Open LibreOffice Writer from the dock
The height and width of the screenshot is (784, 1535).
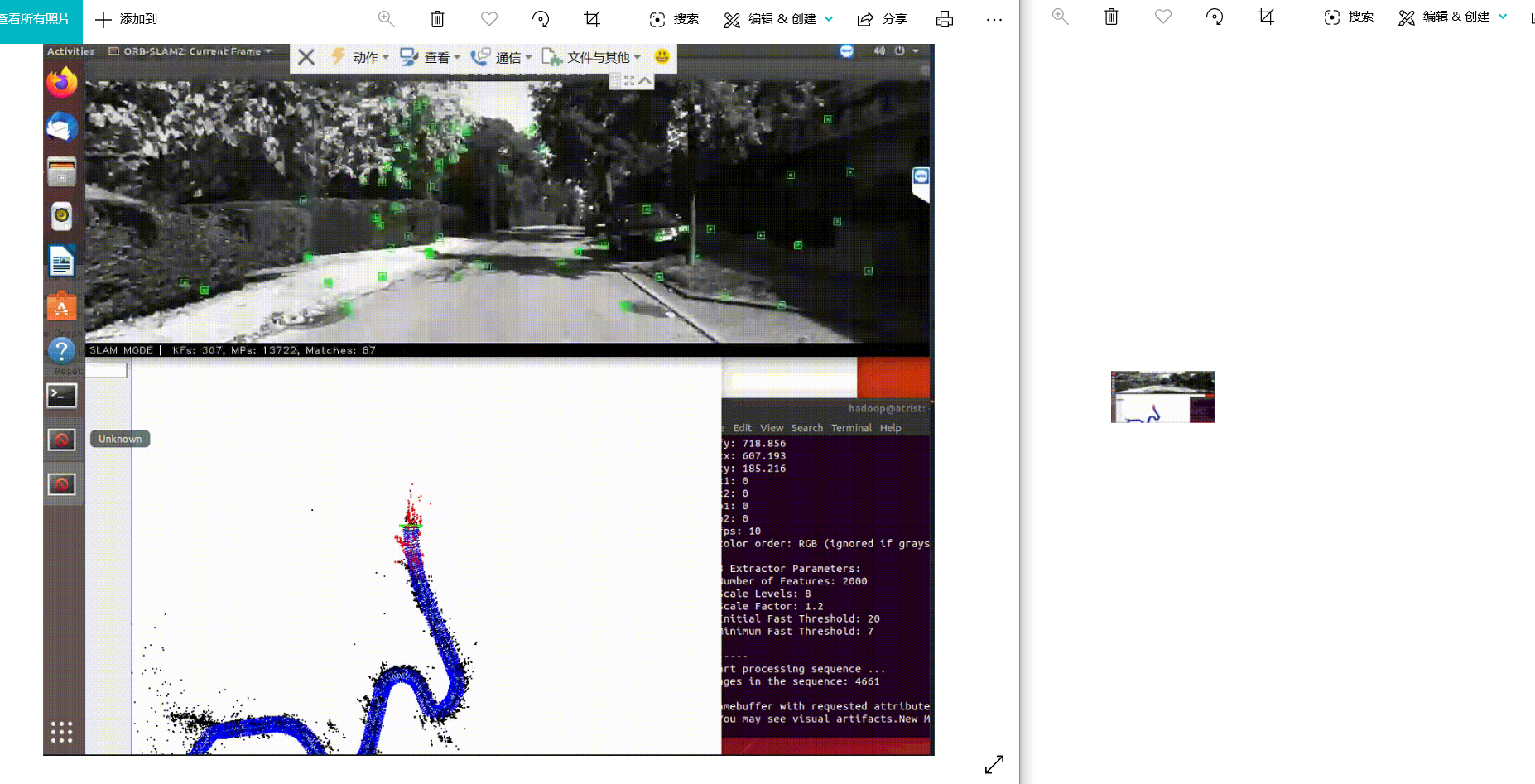[62, 261]
